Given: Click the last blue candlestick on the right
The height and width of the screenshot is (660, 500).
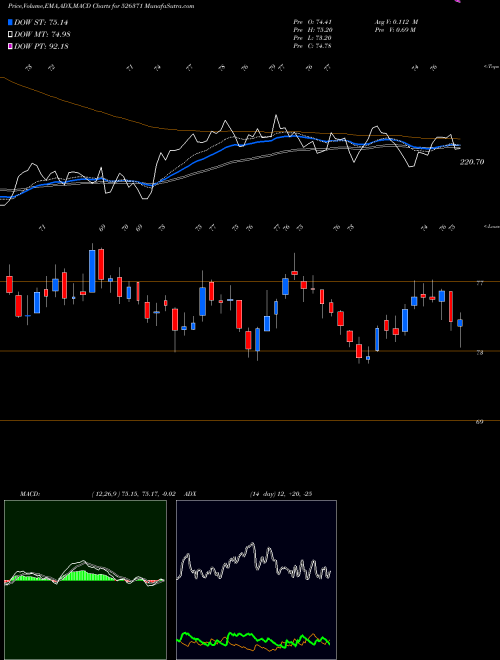Looking at the screenshot, I should coord(460,323).
